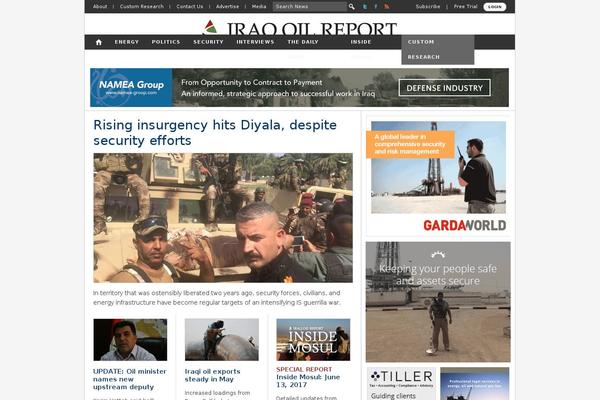
Task: Click the GardaWorld logo
Action: pyautogui.click(x=465, y=225)
